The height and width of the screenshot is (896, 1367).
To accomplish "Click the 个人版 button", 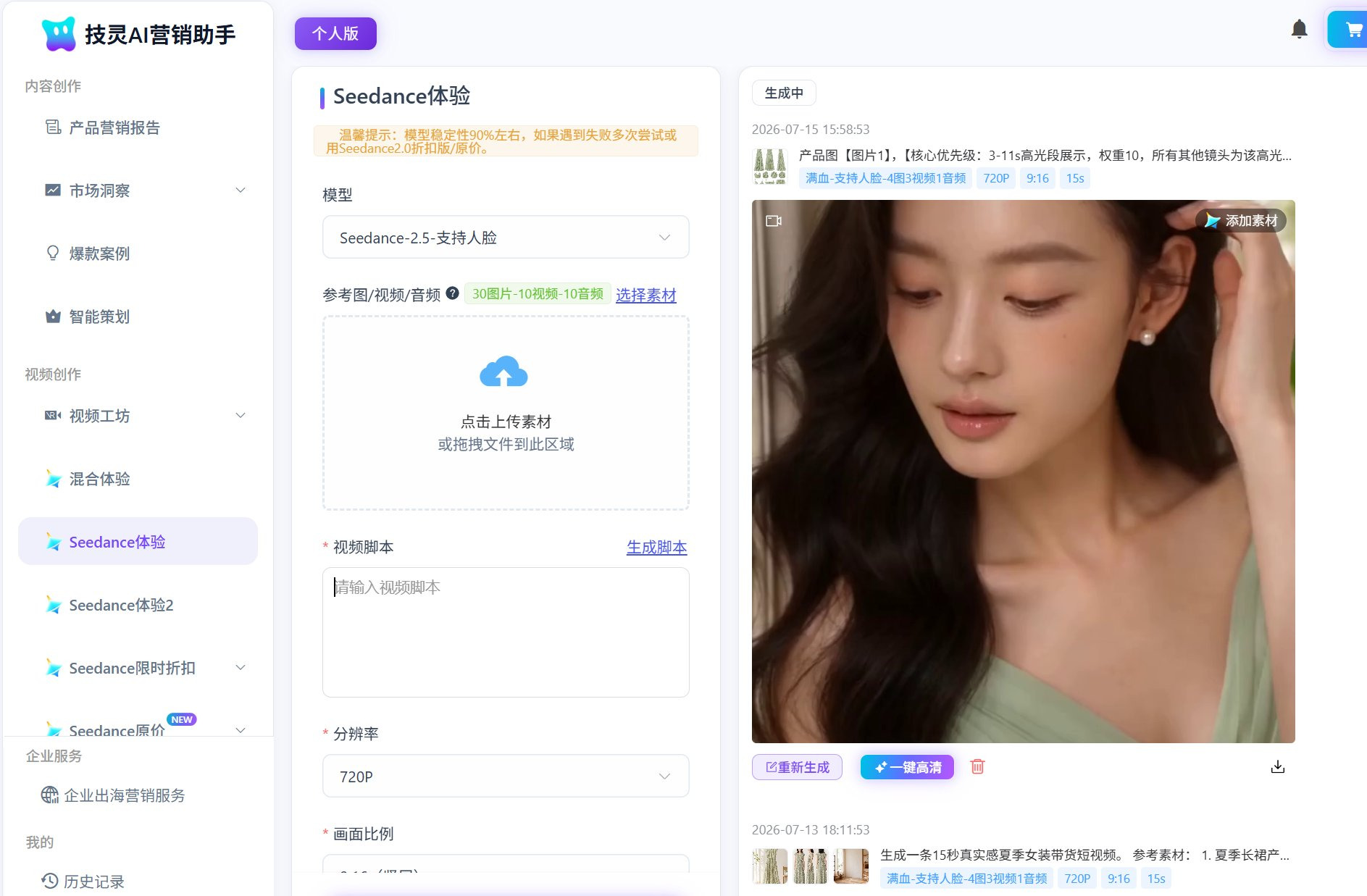I will tap(335, 33).
